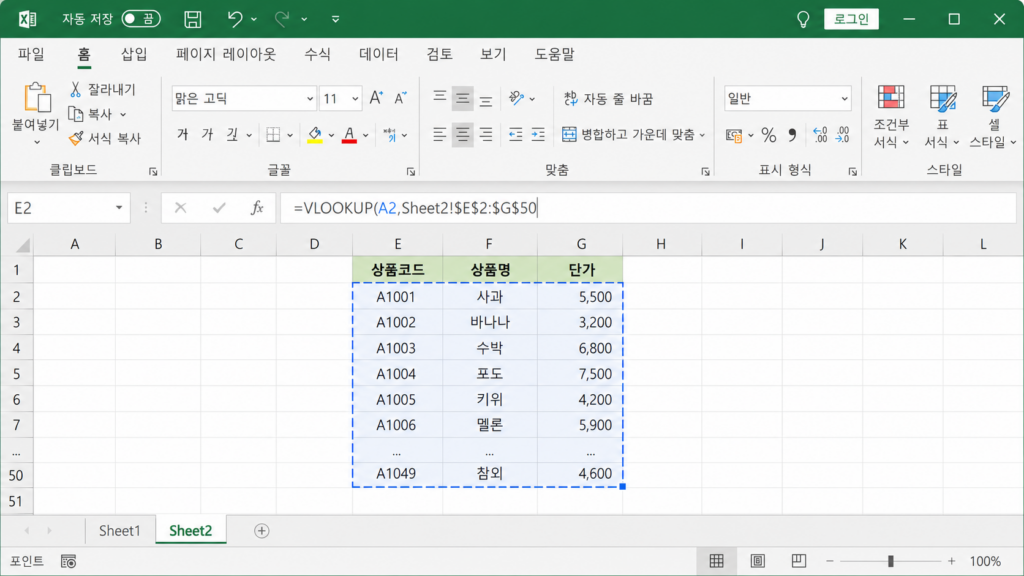Open format as table (표 서식)

[942, 117]
